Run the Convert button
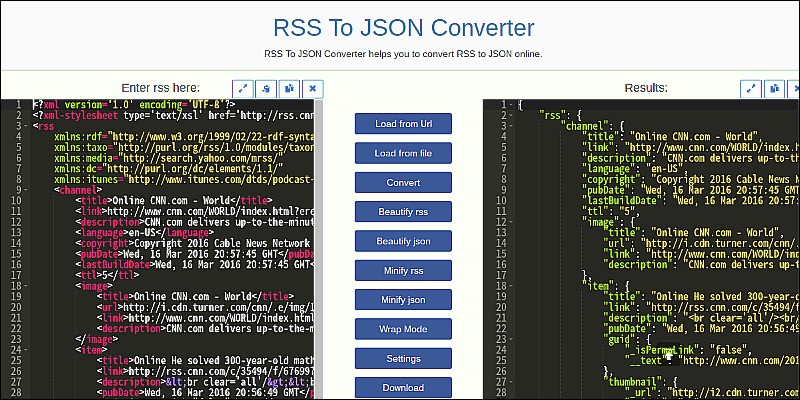Screen dimensions: 800x400 click(403, 183)
